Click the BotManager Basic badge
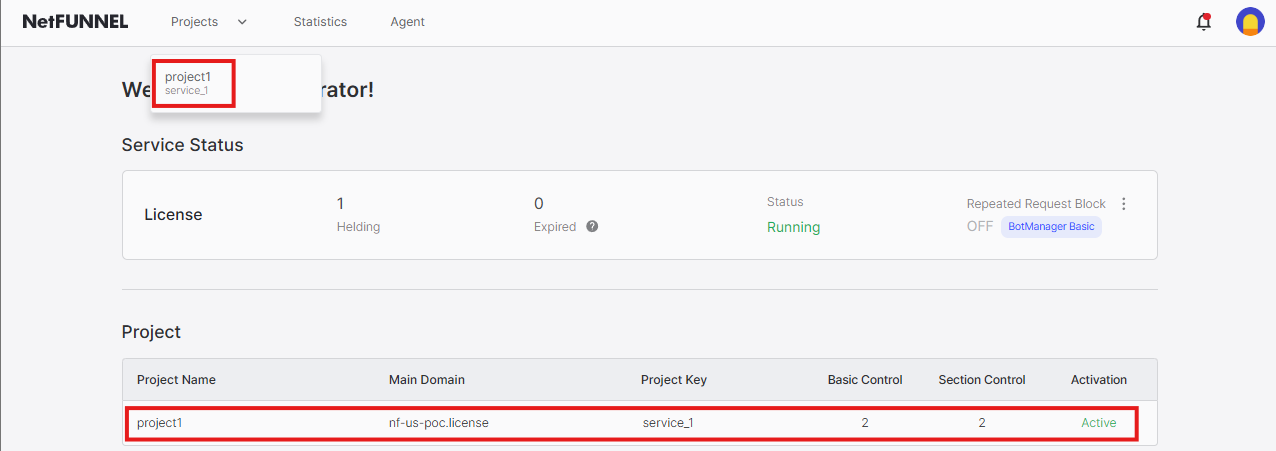The image size is (1276, 451). (1051, 227)
